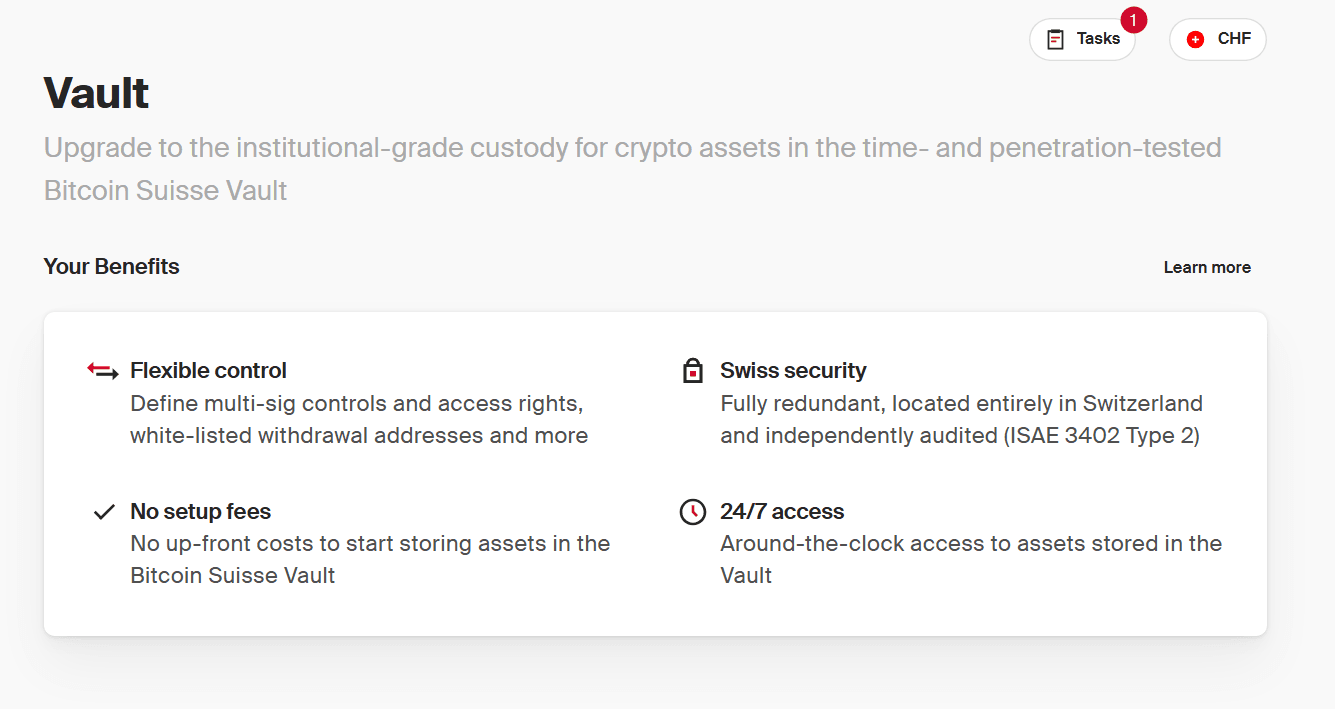Click the Around-the-clock access description
The image size is (1335, 709).
click(x=970, y=544)
